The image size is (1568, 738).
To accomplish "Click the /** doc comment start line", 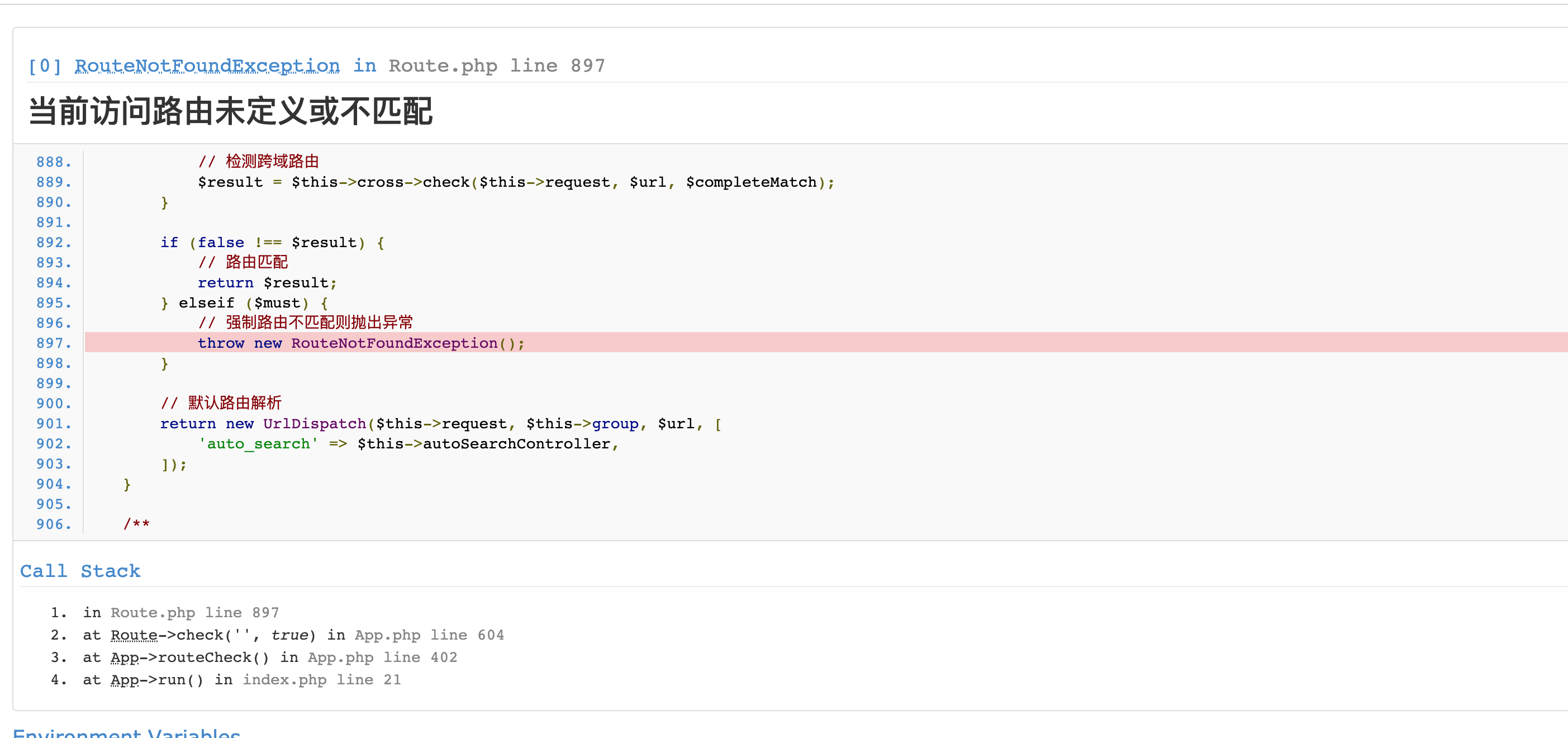I will pos(136,524).
